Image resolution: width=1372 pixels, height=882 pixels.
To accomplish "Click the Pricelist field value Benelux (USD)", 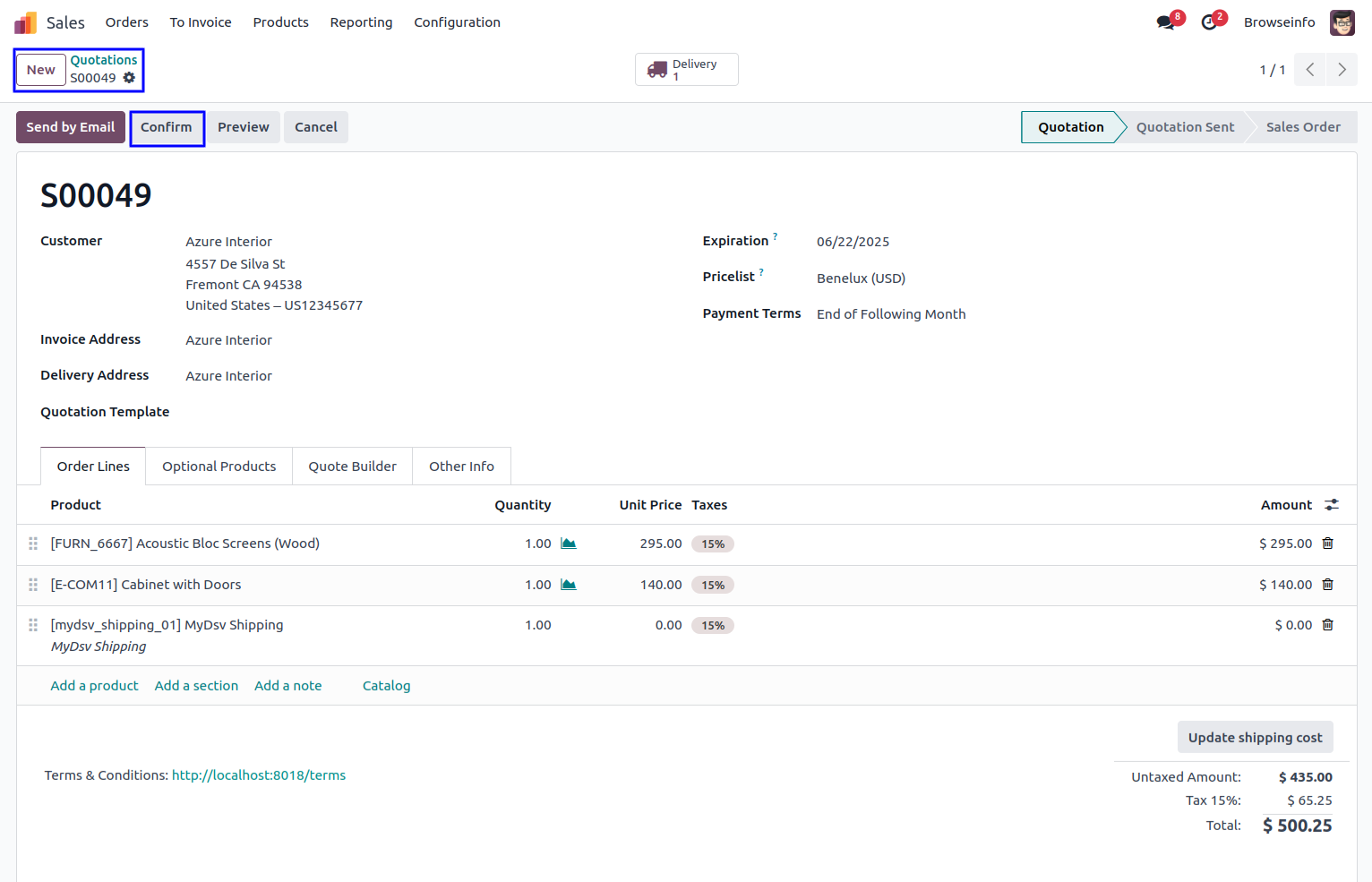I will coord(861,278).
